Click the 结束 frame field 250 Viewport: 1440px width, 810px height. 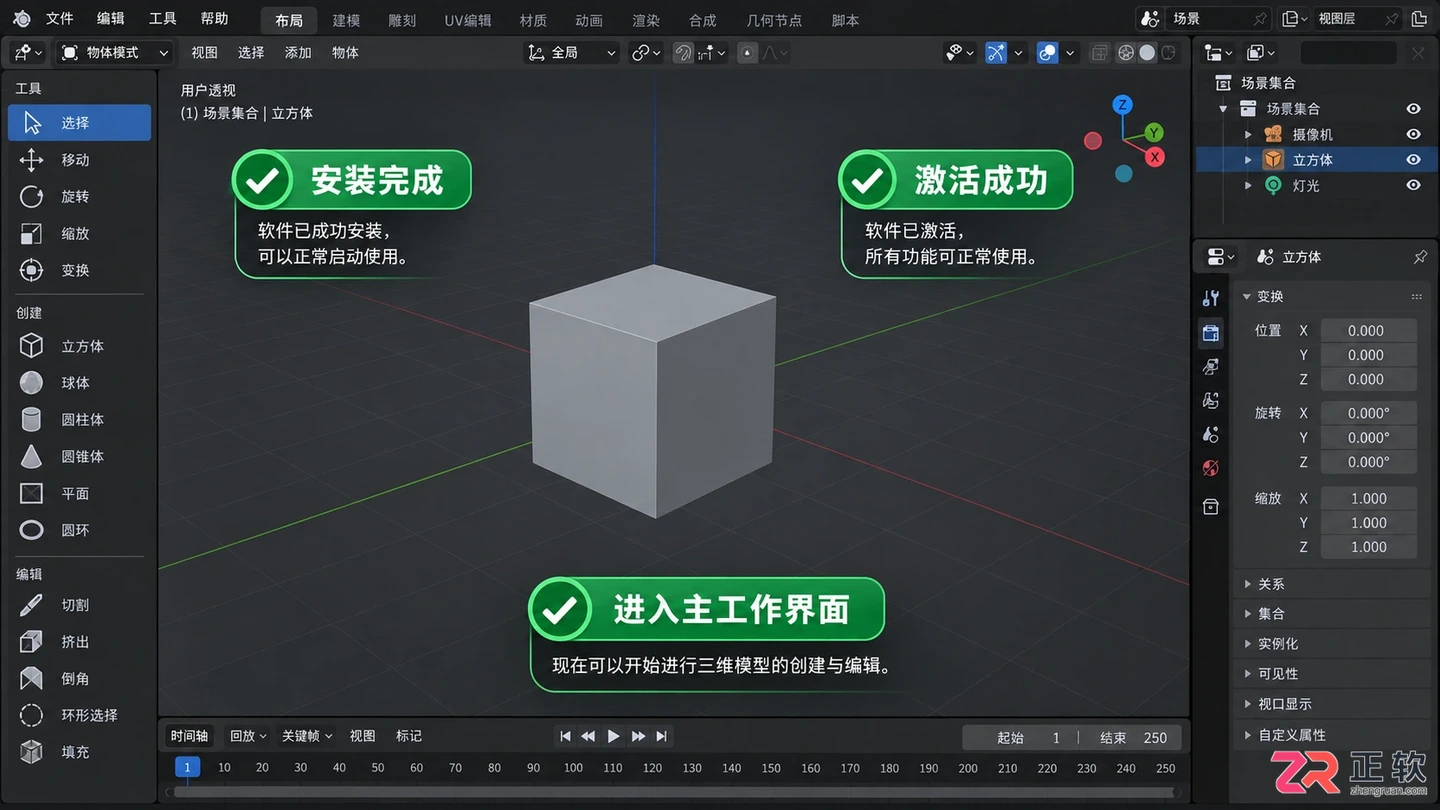(x=1131, y=738)
